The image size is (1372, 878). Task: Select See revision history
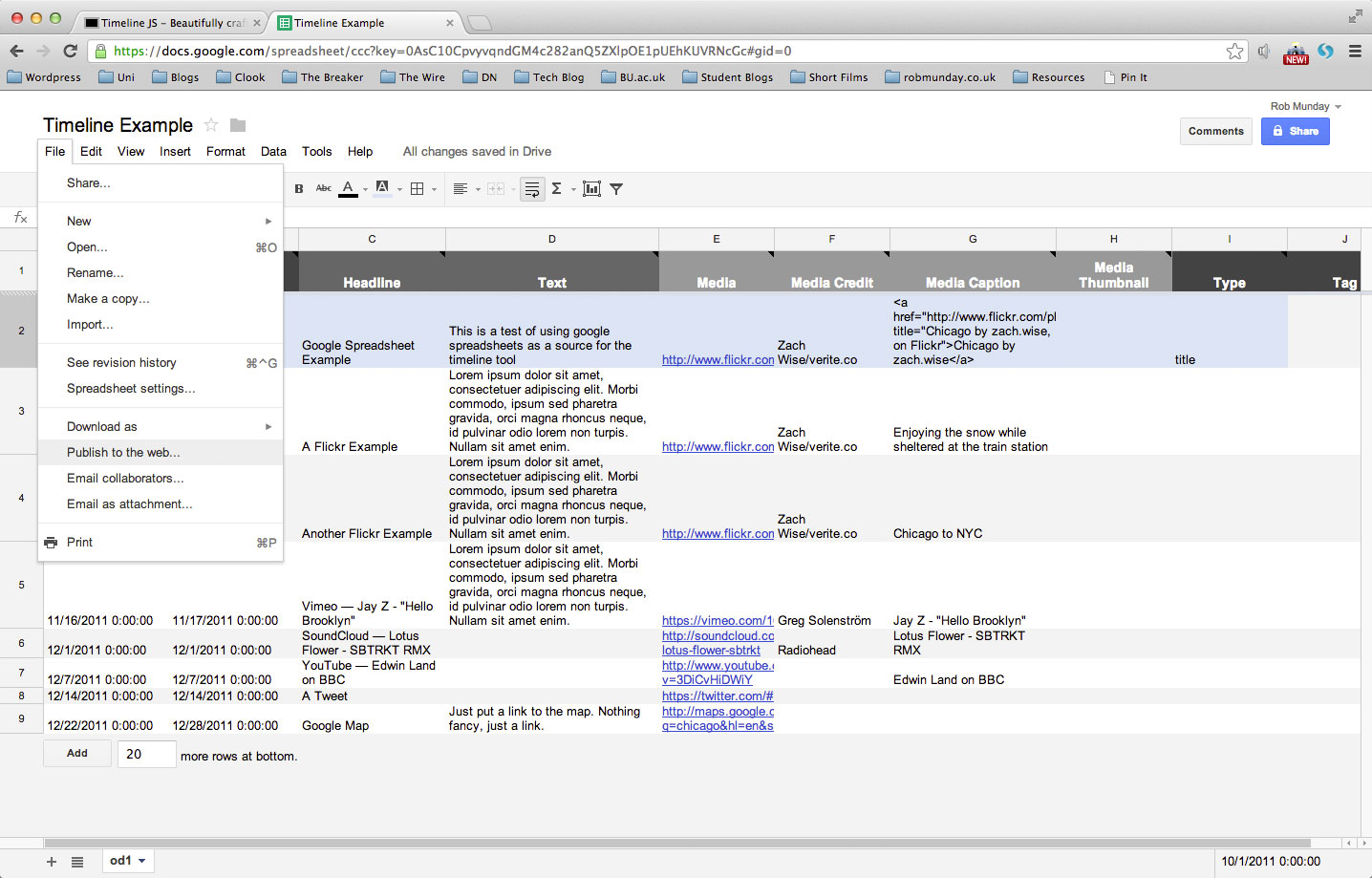161,363
